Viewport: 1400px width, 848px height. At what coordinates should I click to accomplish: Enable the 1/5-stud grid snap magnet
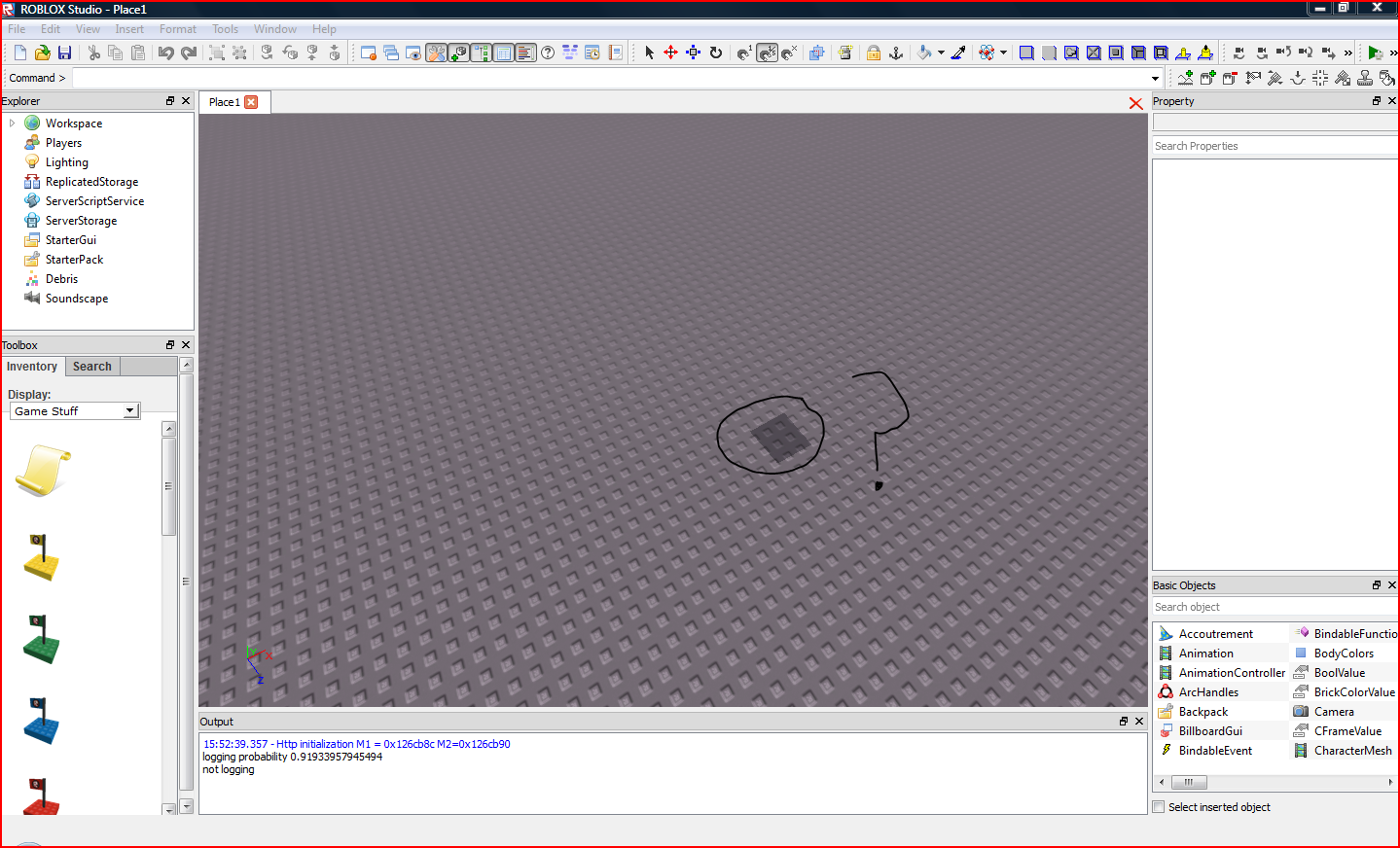click(x=768, y=53)
